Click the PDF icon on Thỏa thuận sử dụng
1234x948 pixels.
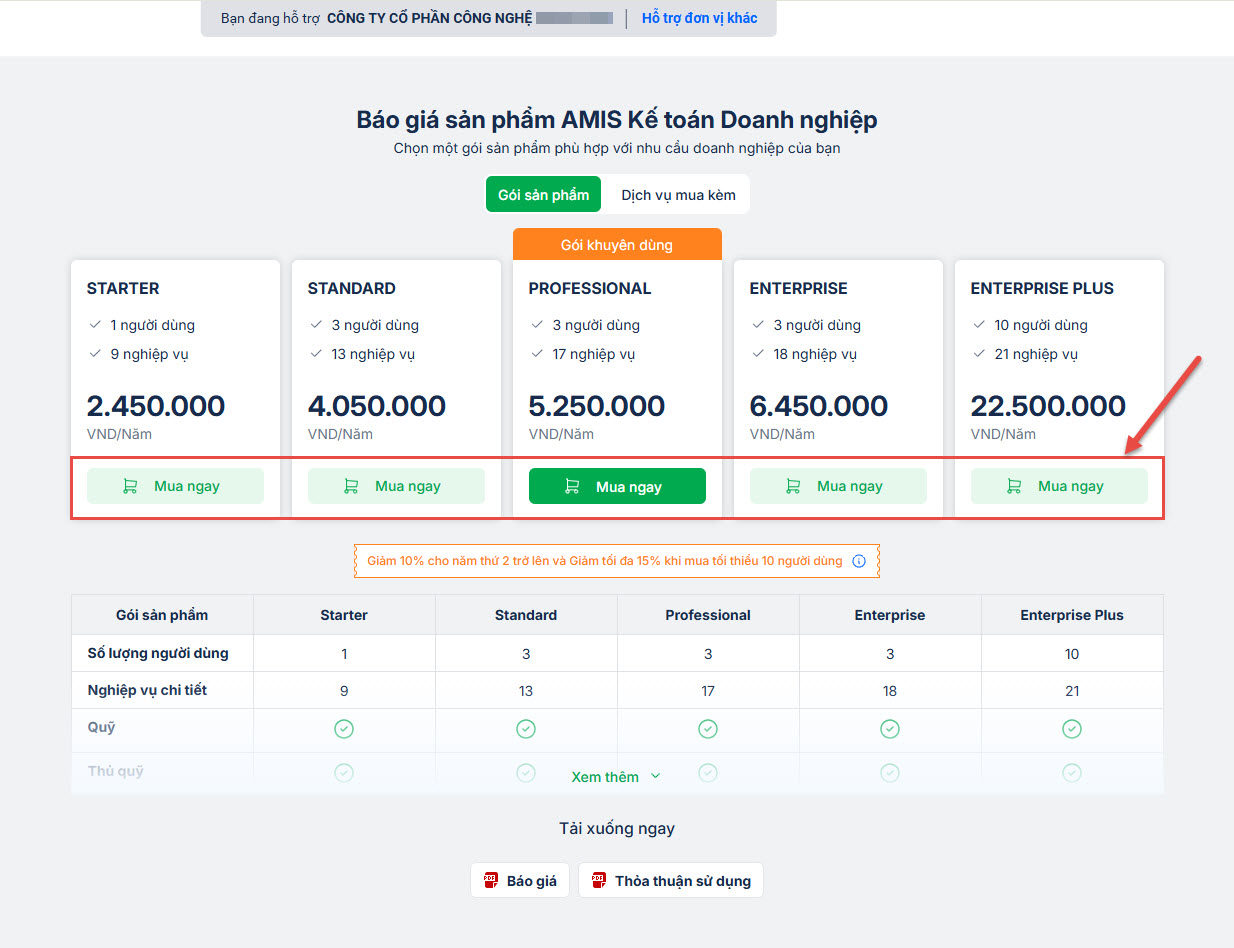(599, 880)
